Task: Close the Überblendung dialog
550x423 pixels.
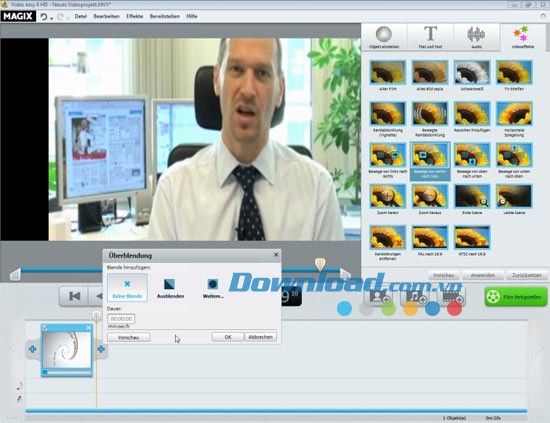Action: point(276,255)
